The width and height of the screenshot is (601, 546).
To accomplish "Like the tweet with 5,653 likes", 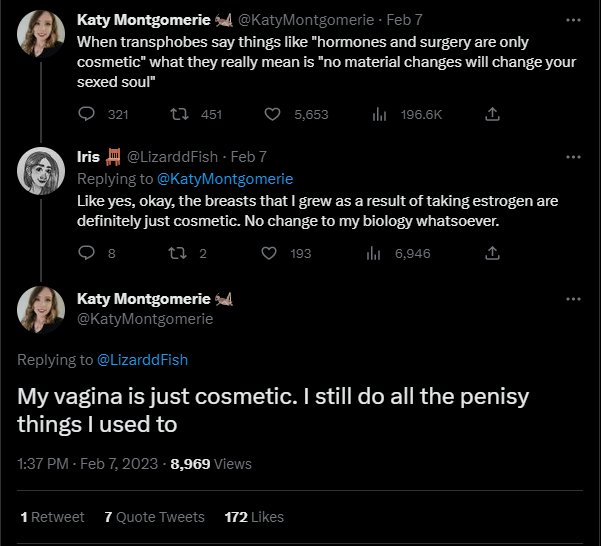I will [x=268, y=114].
